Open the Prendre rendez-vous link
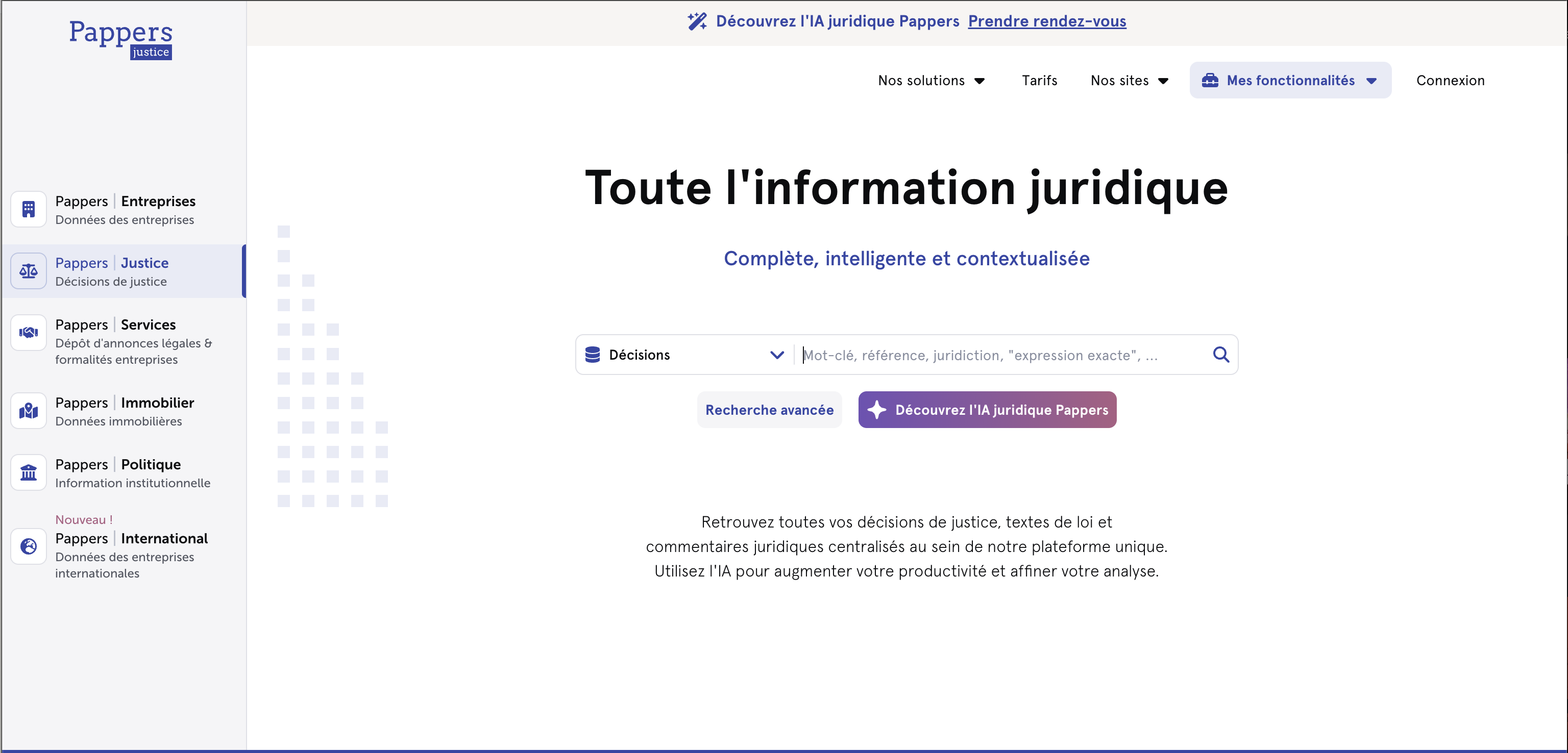1568x753 pixels. tap(1047, 21)
